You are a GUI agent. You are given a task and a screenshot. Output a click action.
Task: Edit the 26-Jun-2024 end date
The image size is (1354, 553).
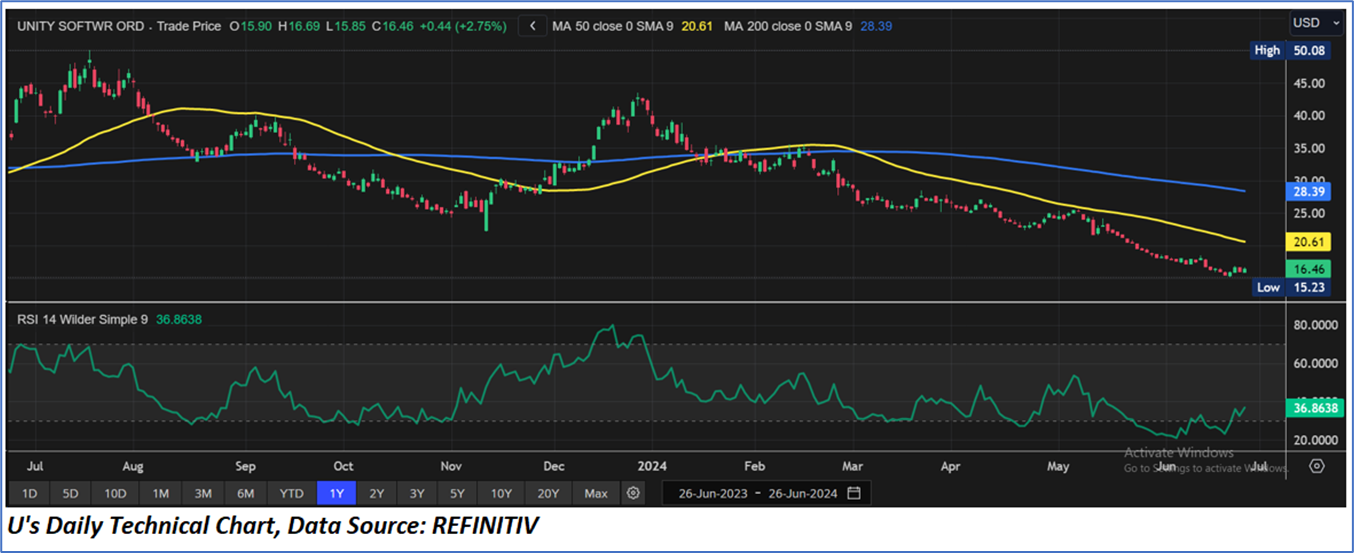pyautogui.click(x=801, y=493)
